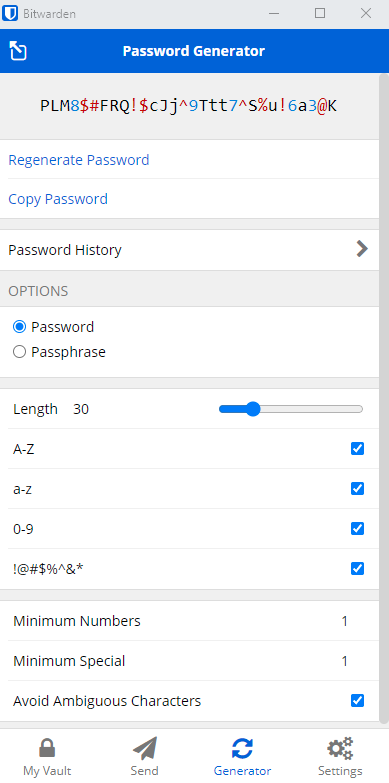Screen dimensions: 389x783
Task: Open Settings gears icon tab
Action: point(340,757)
